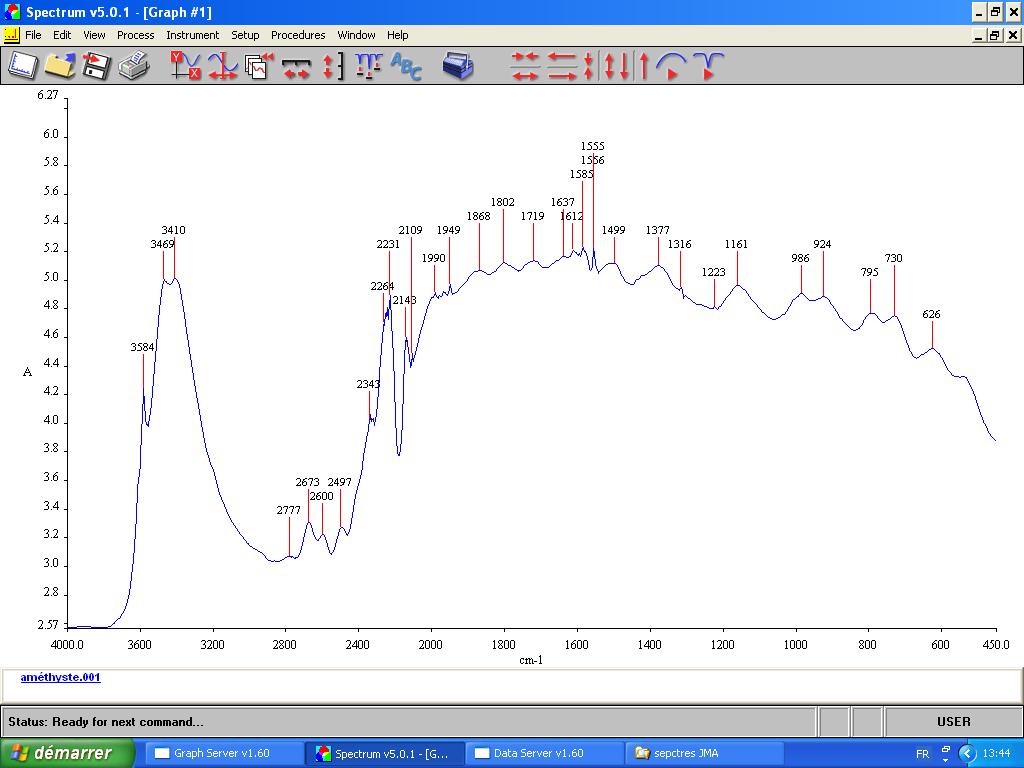
Task: Click the X/Y axis format icon
Action: click(x=185, y=67)
